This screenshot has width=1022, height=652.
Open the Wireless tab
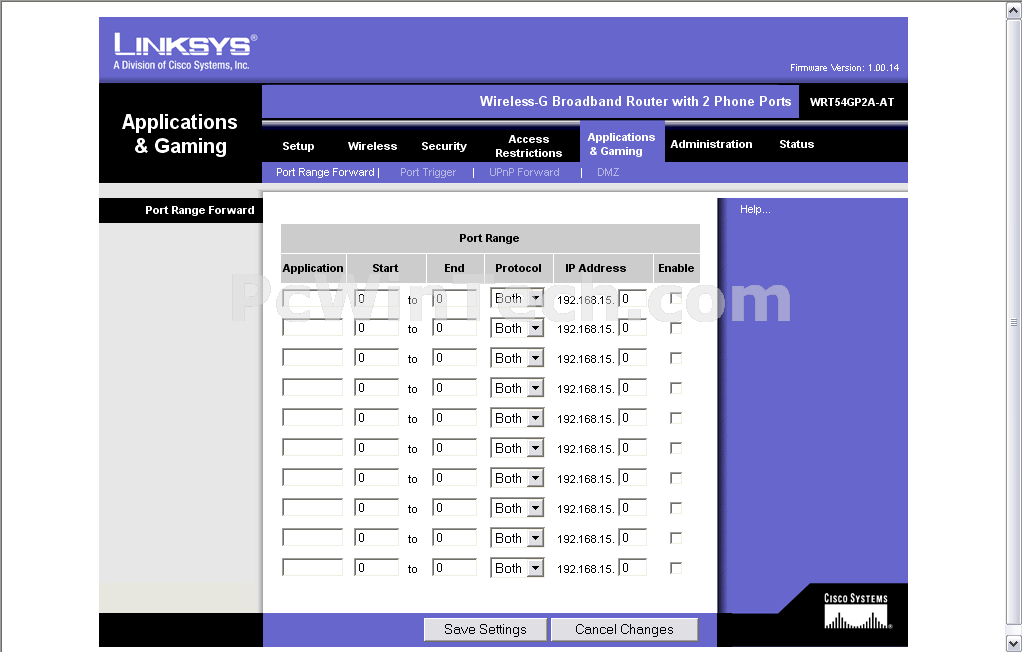click(372, 146)
